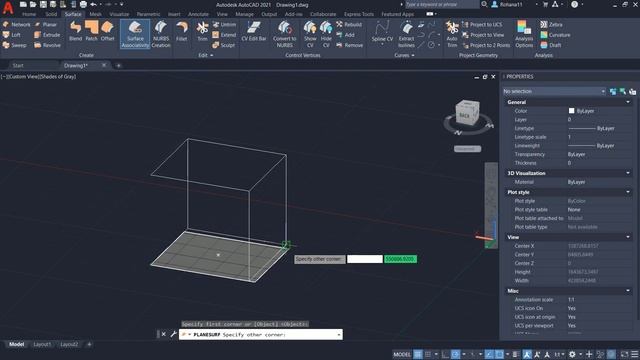This screenshot has height=360, width=640.
Task: Open workspace switching gear icon
Action: [572, 354]
